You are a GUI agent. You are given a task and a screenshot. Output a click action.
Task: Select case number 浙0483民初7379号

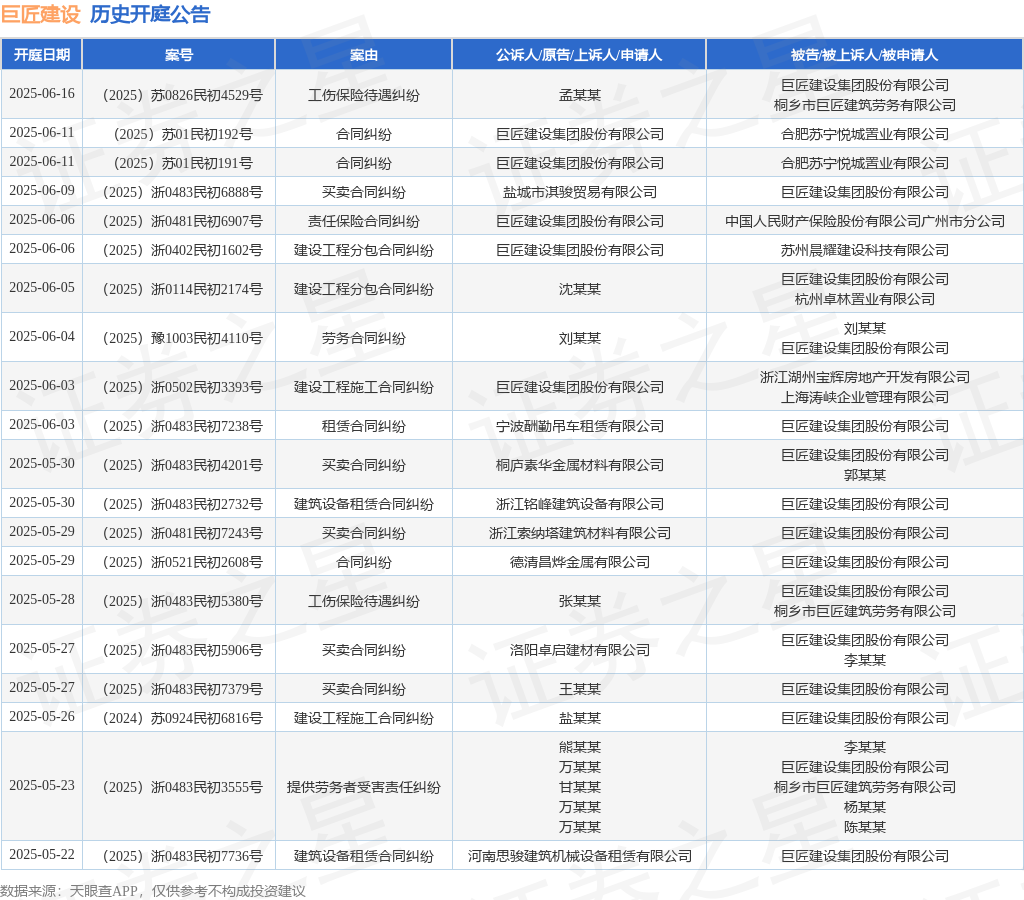(x=183, y=689)
